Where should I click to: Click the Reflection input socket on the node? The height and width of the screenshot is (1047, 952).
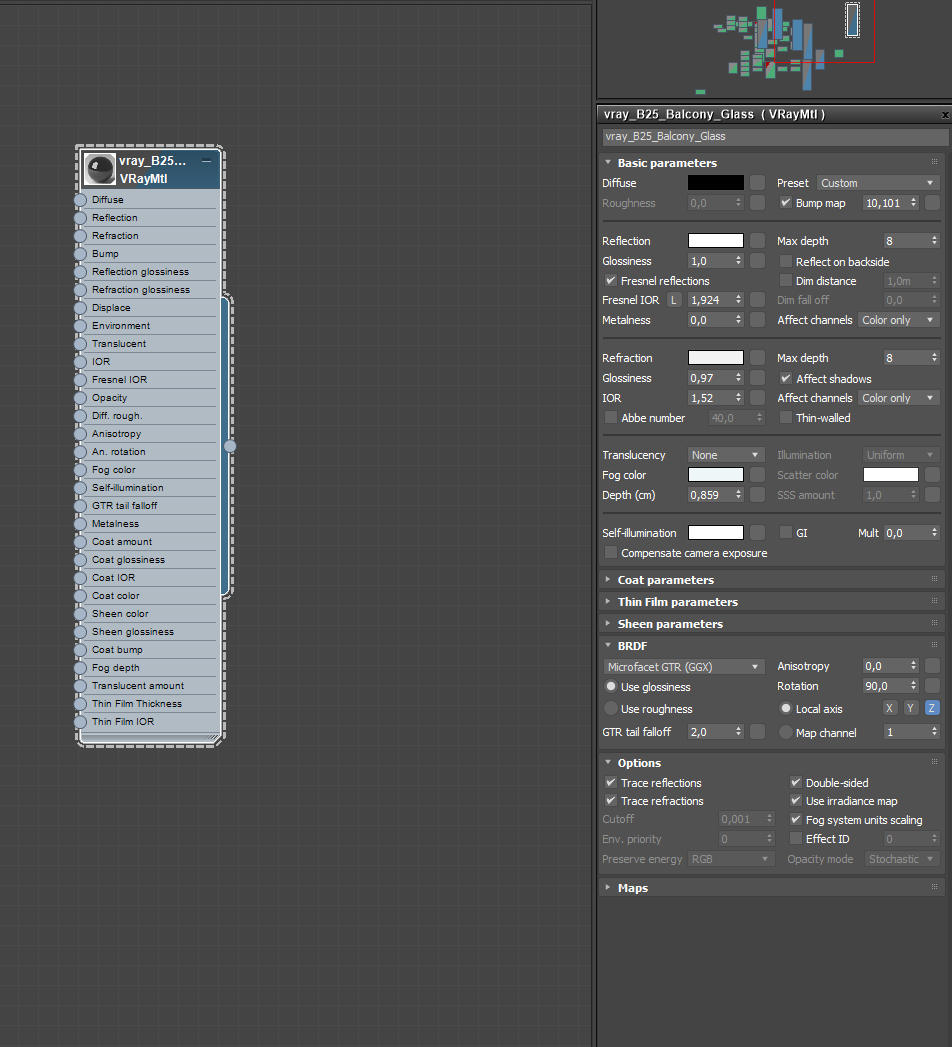pos(80,218)
